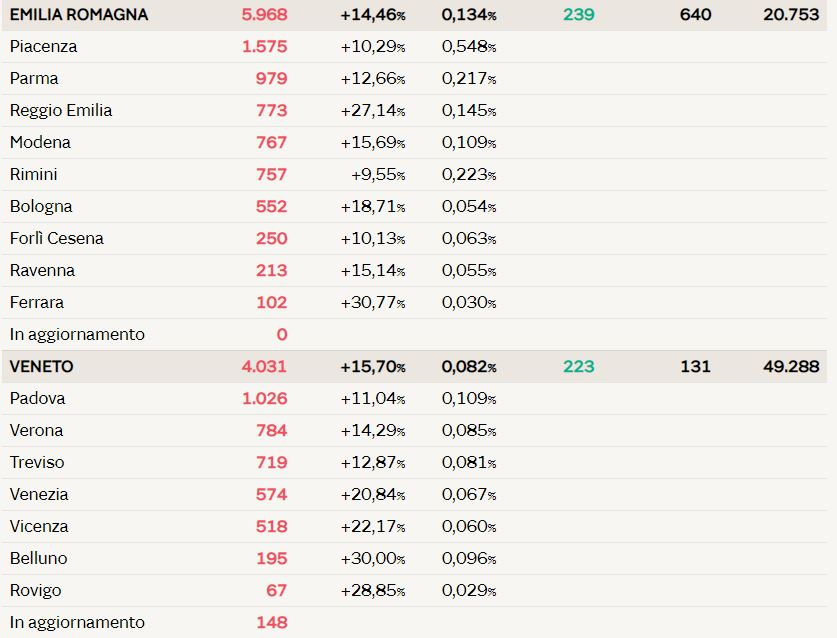Click the Piacenza province name
837x638 pixels.
click(43, 46)
